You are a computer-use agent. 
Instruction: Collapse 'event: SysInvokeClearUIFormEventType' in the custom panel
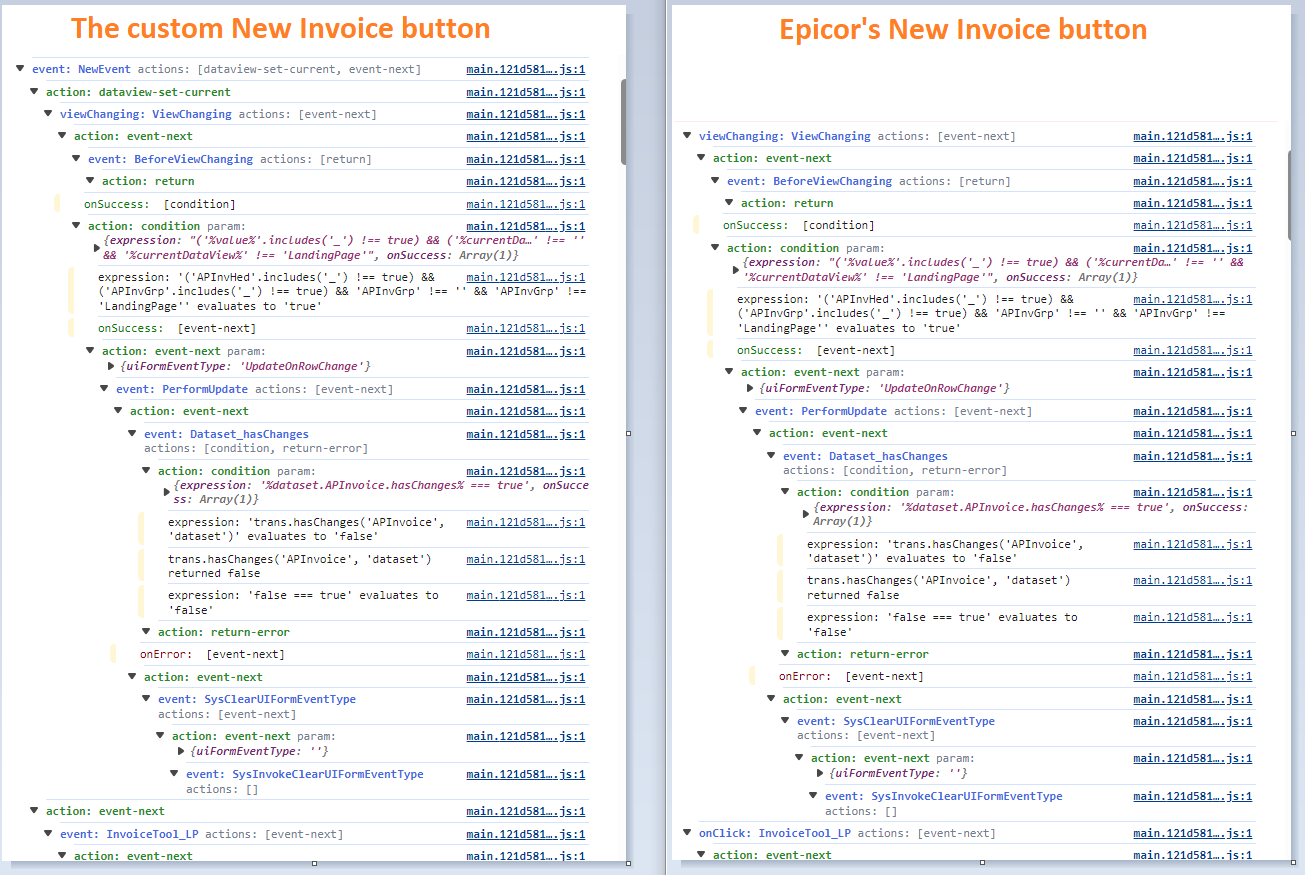click(175, 774)
